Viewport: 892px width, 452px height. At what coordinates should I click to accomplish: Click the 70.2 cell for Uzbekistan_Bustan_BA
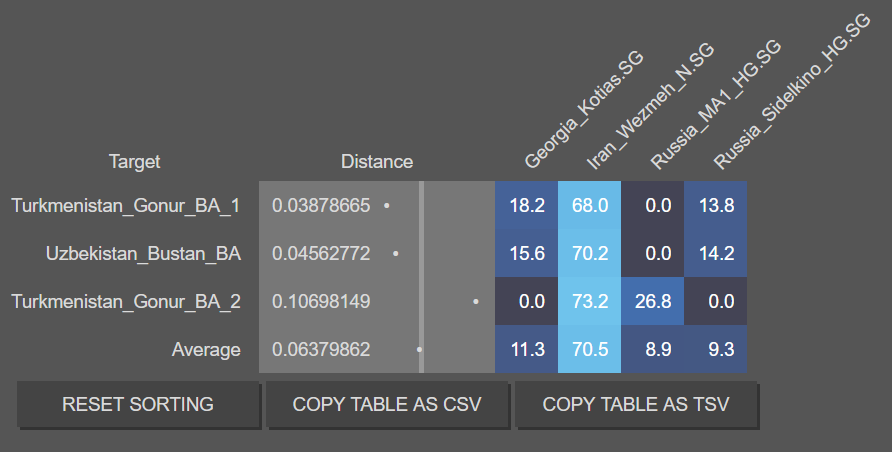point(589,254)
